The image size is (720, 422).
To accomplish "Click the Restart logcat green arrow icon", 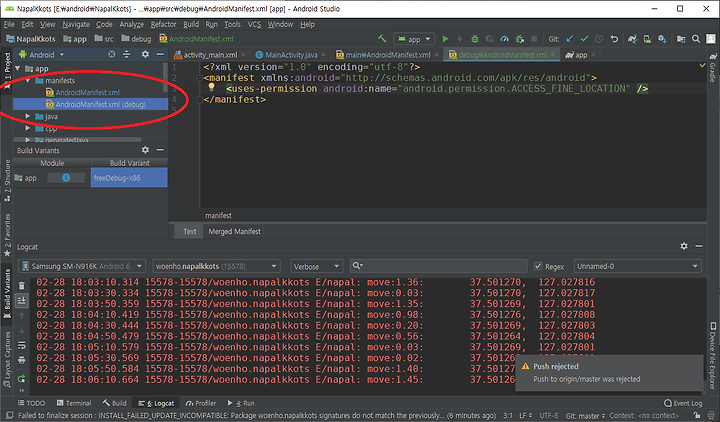I will [22, 379].
